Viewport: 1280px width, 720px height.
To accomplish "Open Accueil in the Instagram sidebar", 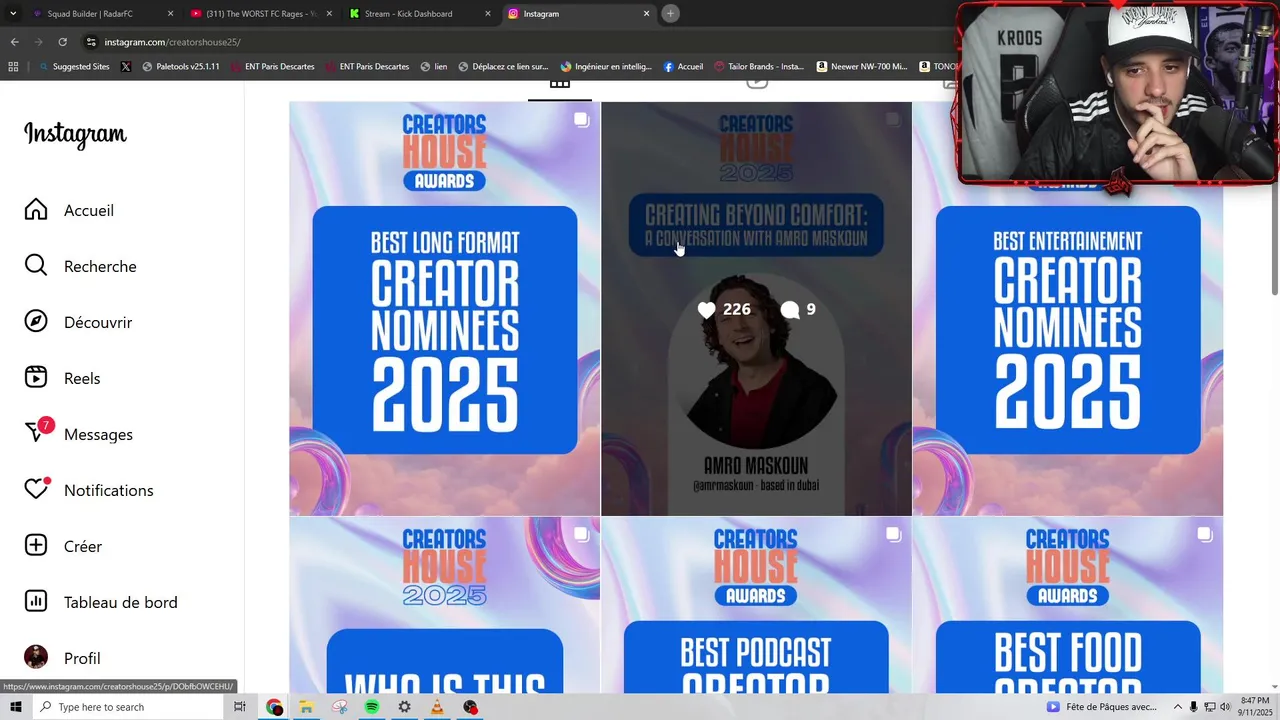I will [x=70, y=210].
